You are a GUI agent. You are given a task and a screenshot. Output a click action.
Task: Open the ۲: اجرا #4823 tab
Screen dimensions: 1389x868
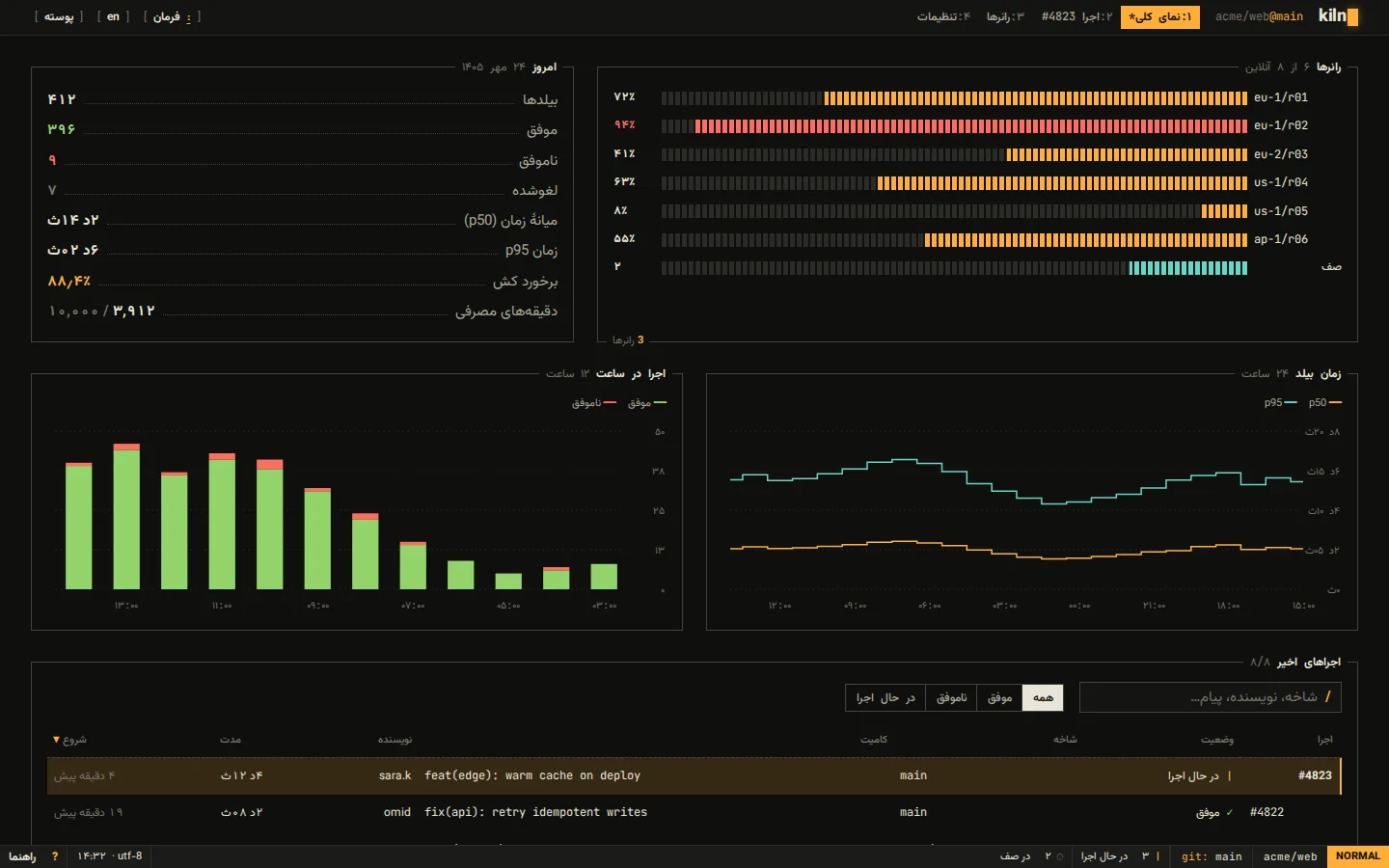[1076, 16]
